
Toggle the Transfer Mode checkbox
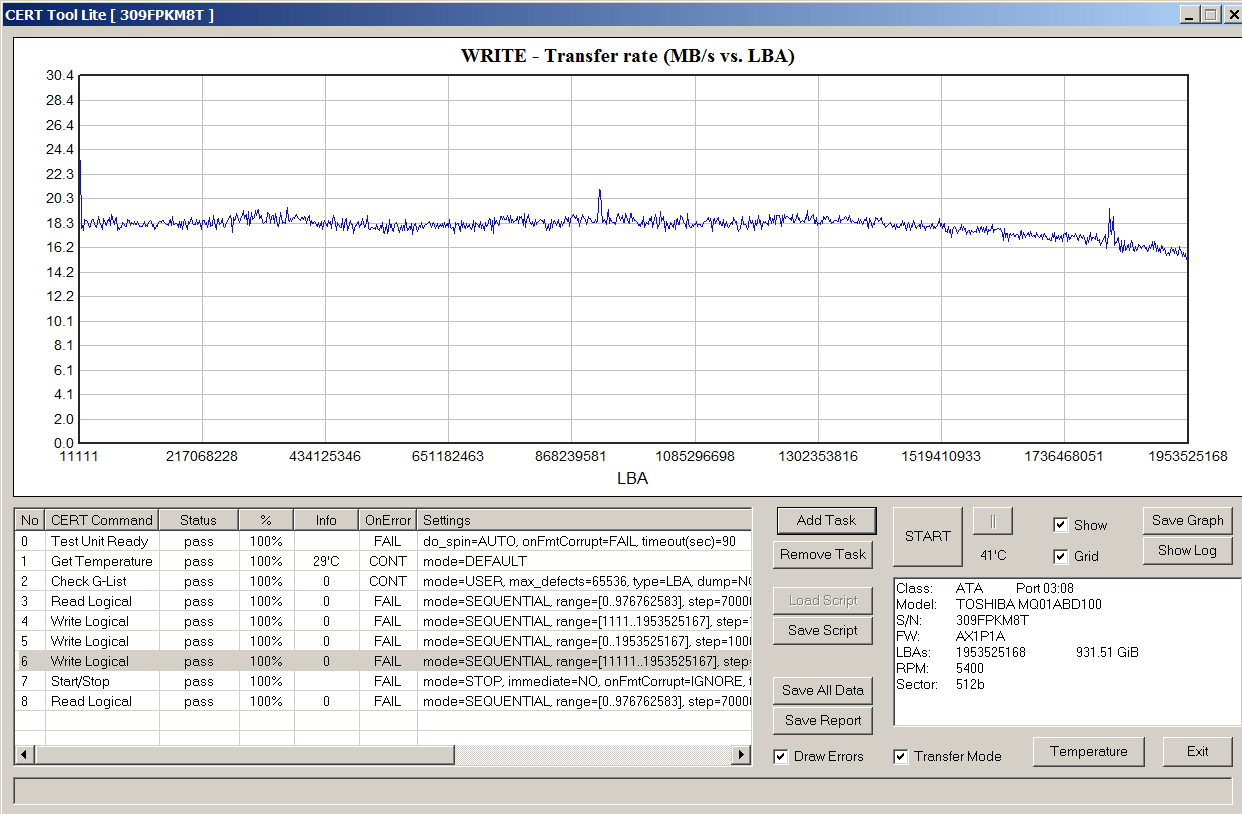point(901,756)
